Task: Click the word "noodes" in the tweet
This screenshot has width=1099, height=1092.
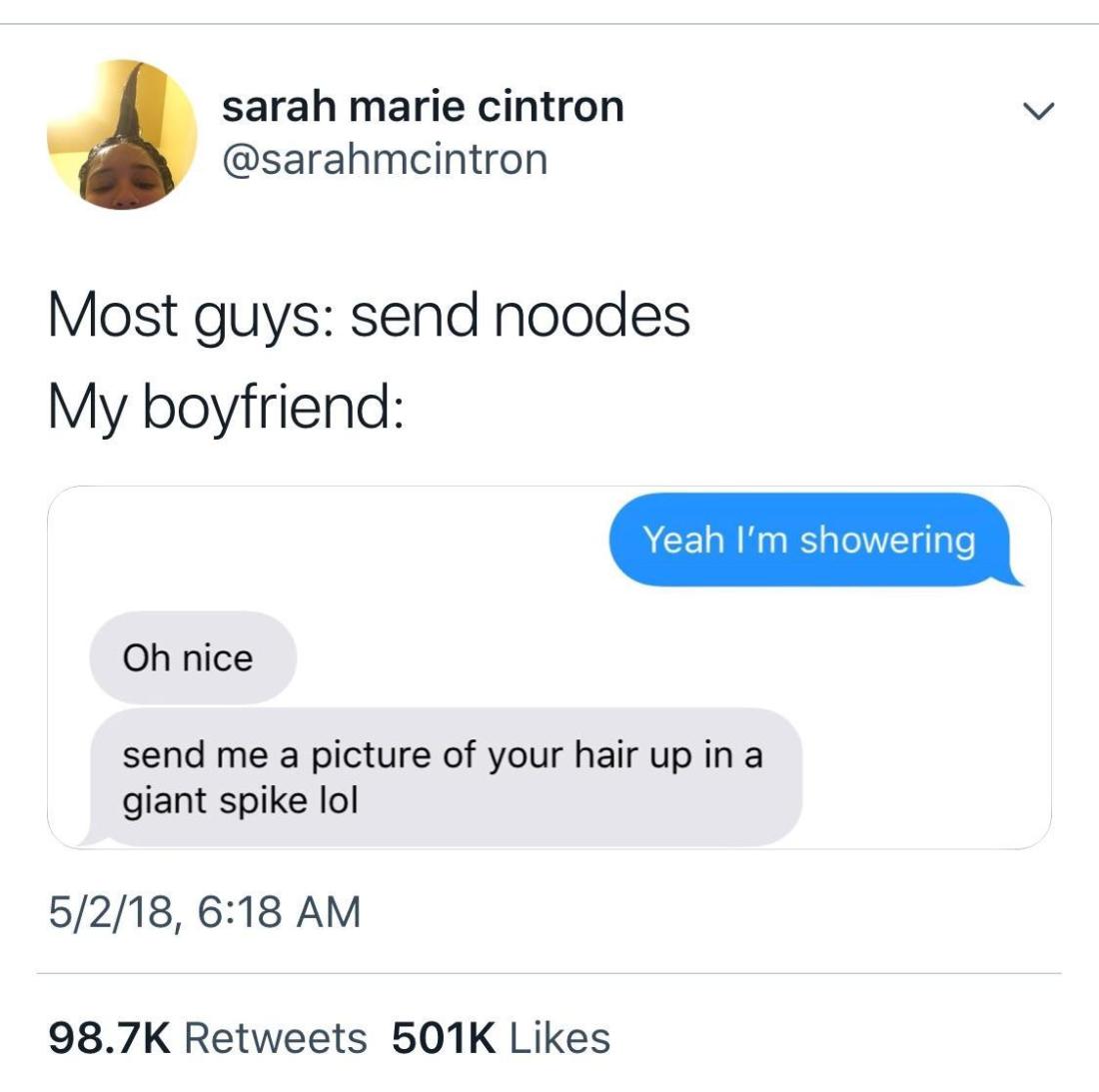Action: click(592, 316)
